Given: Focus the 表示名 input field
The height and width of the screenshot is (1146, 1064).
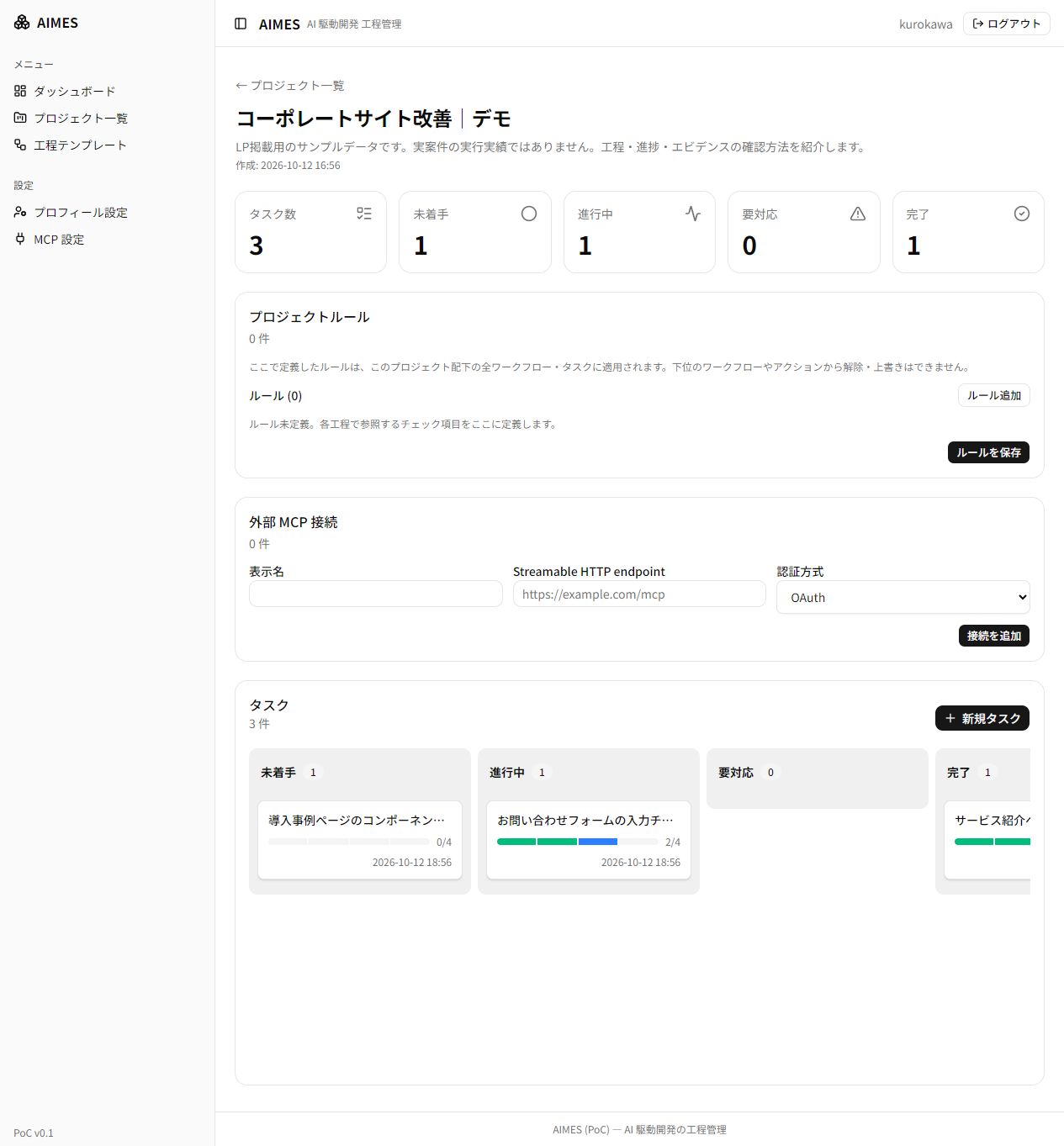Looking at the screenshot, I should click(x=375, y=594).
